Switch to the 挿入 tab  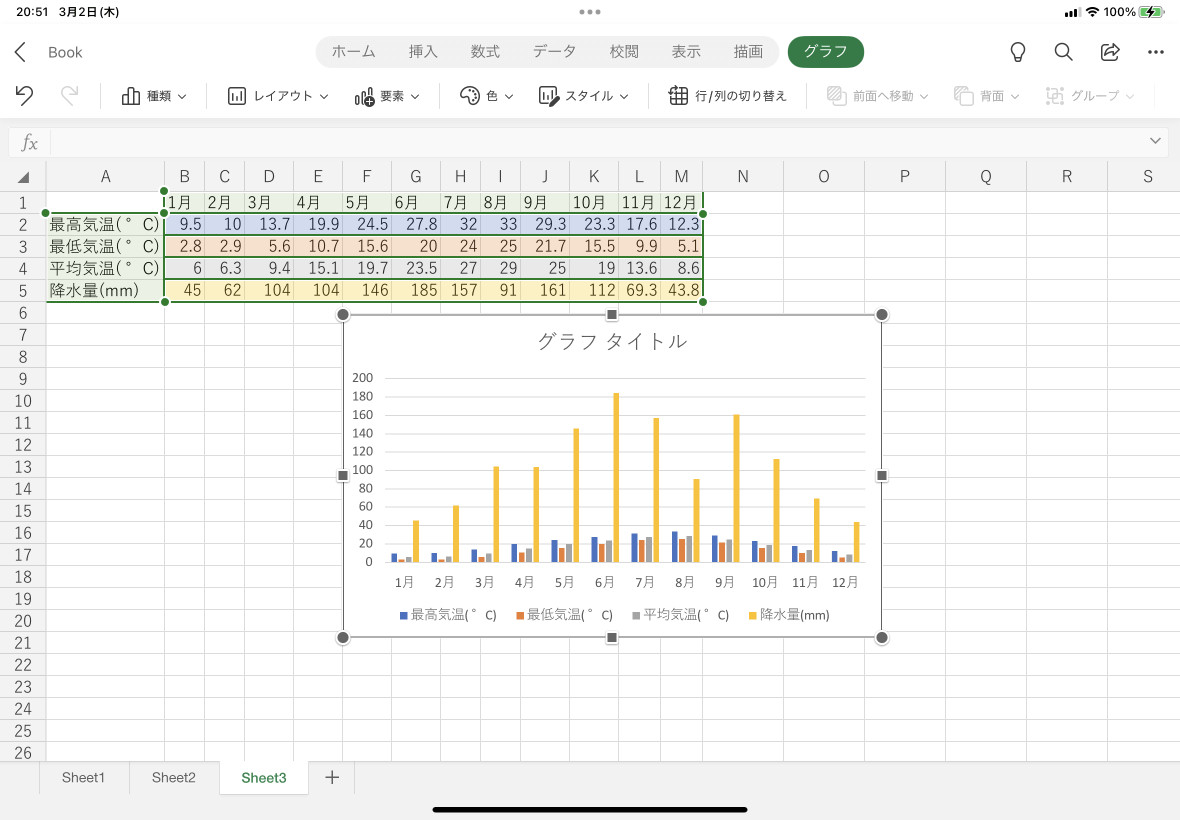pos(423,52)
